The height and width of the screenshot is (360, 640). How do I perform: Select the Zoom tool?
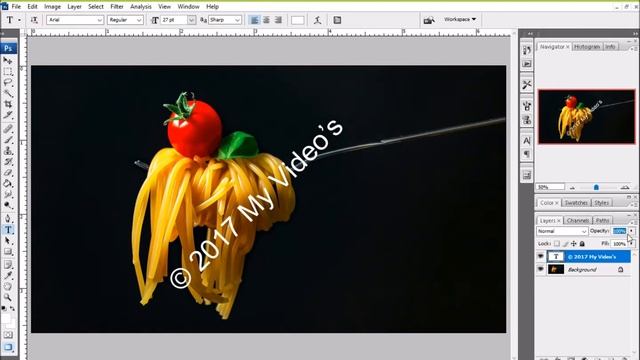8,297
